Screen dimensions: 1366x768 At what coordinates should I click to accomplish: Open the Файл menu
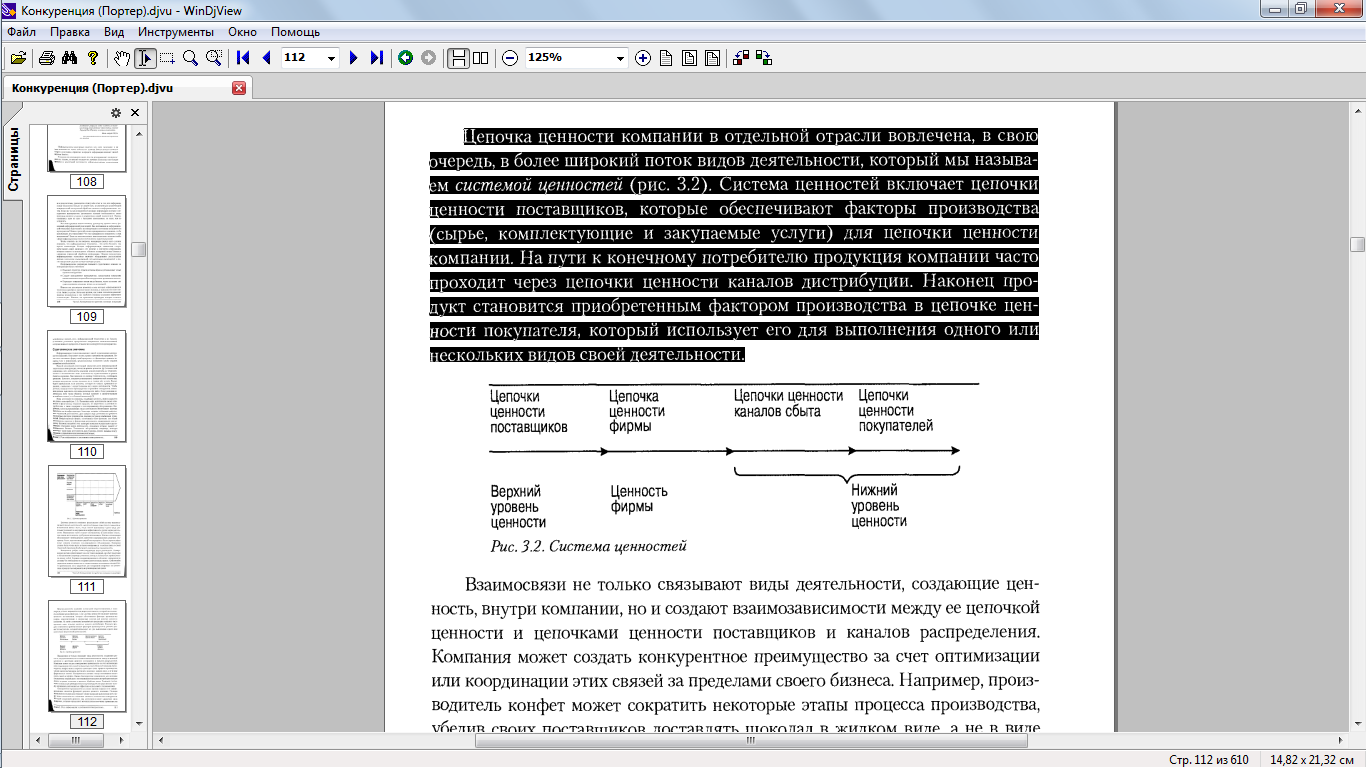(x=21, y=32)
